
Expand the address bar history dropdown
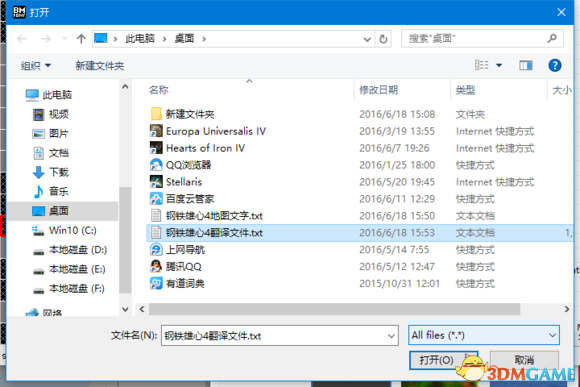pyautogui.click(x=367, y=39)
